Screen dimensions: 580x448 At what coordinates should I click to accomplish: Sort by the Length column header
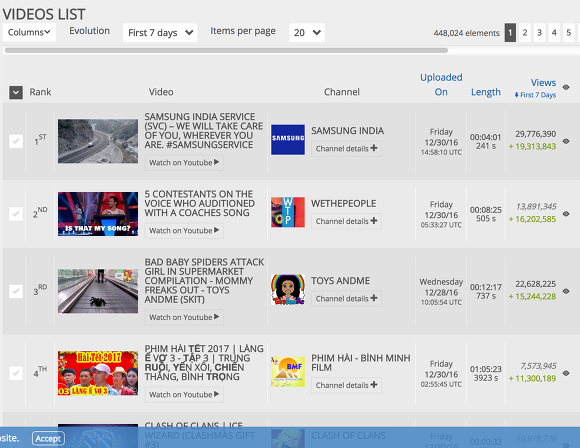pos(486,92)
